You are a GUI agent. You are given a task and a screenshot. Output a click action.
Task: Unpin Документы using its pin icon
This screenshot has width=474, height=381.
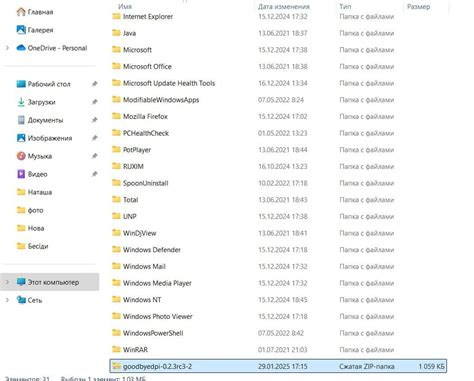pos(94,120)
